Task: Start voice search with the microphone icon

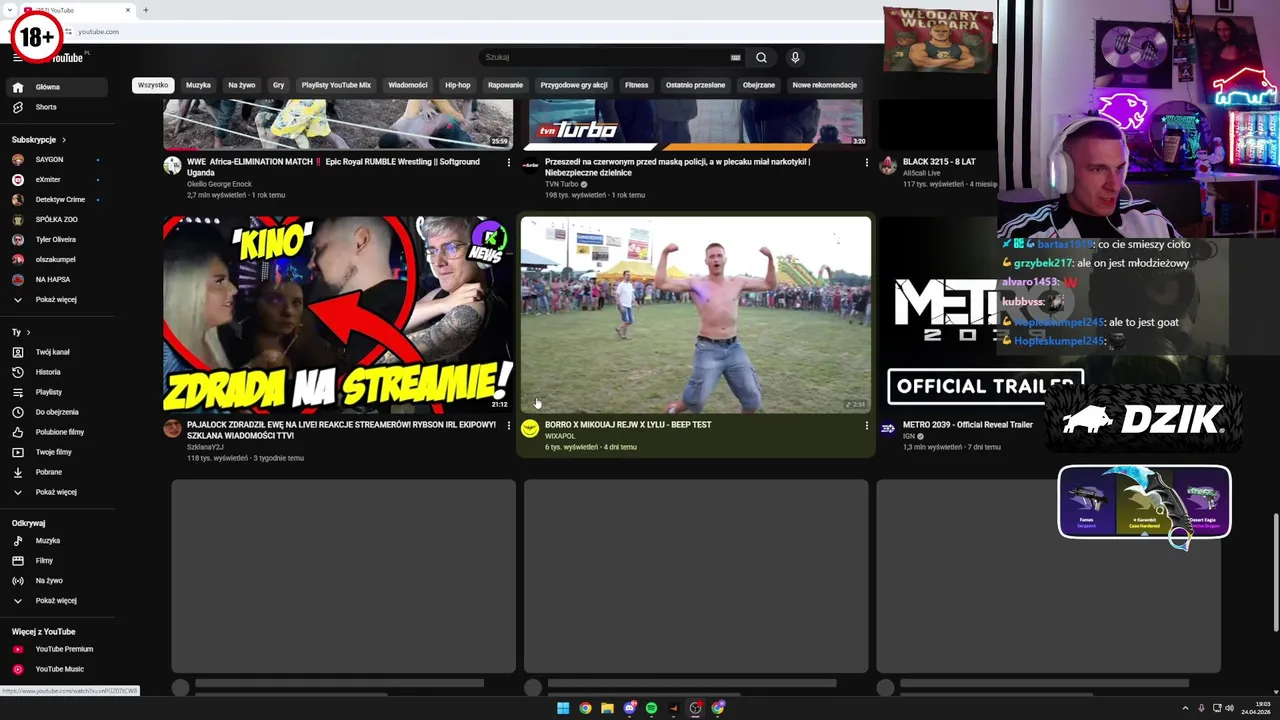Action: pos(795,57)
